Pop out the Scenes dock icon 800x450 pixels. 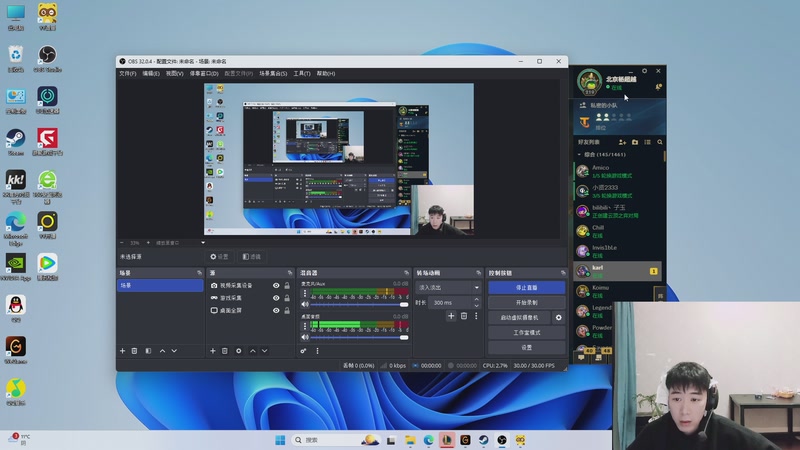point(199,273)
